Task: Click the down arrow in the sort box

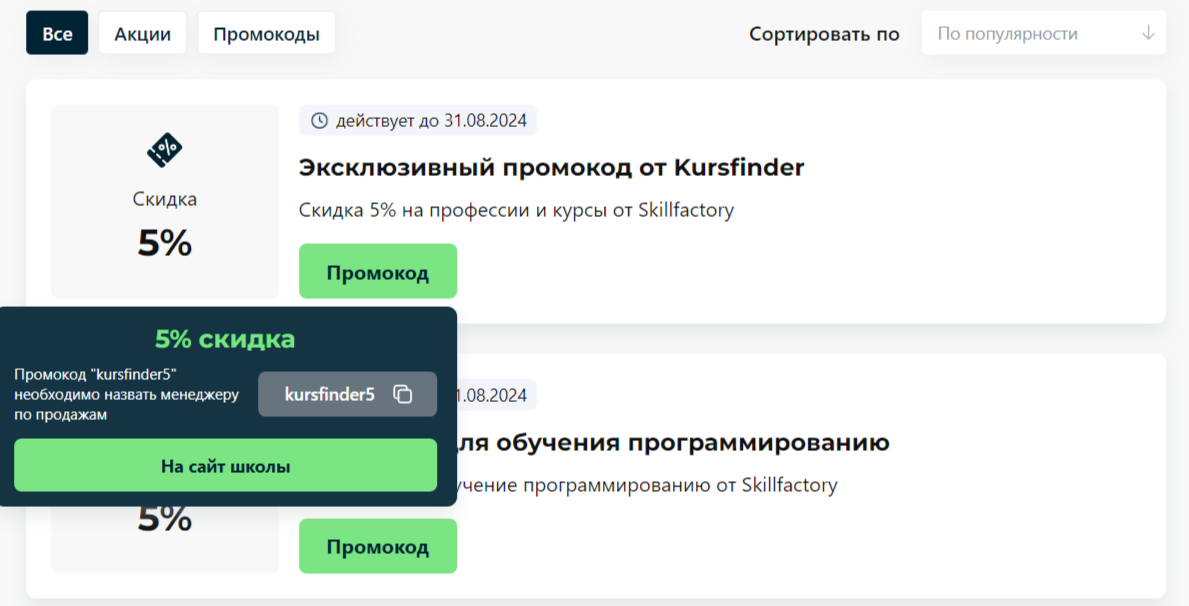Action: pyautogui.click(x=1148, y=33)
